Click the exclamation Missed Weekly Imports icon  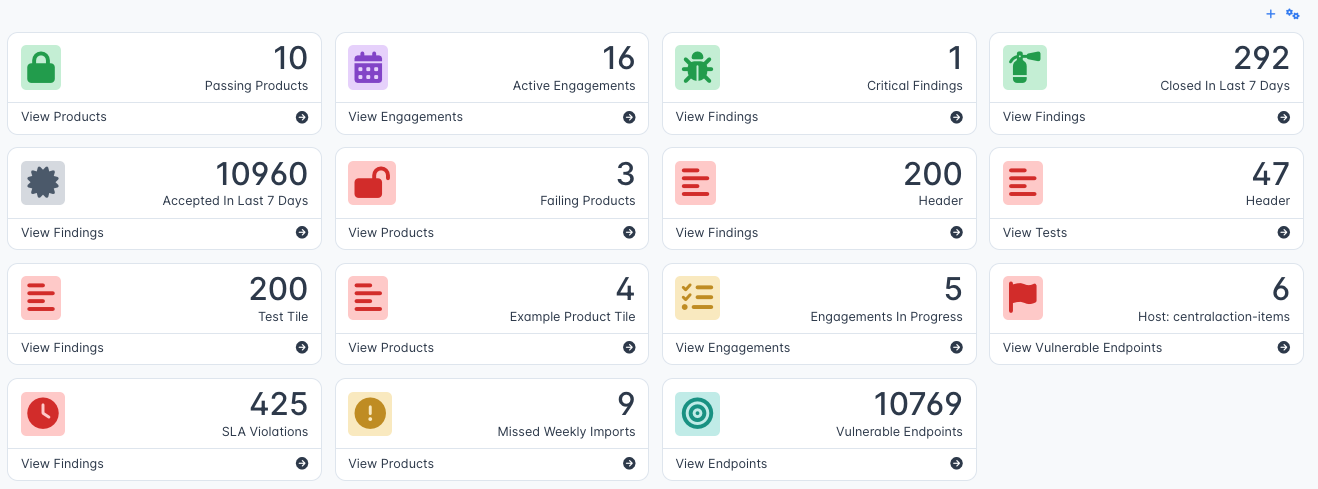point(368,414)
